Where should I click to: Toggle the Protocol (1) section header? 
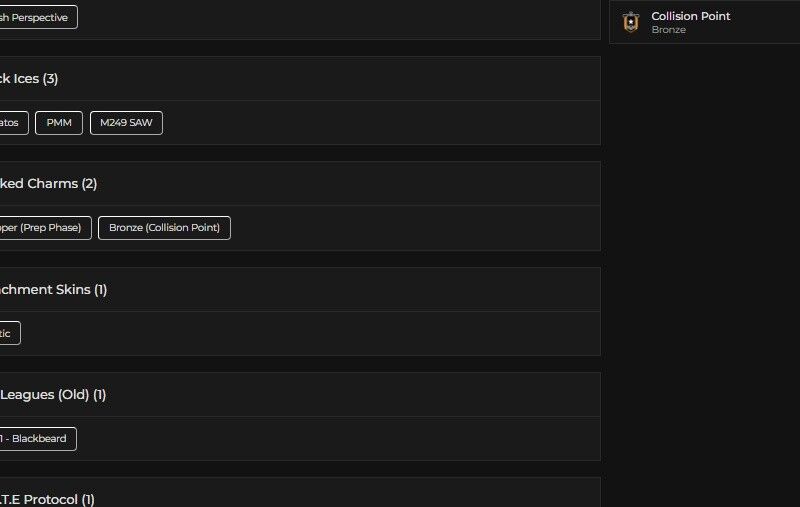point(48,499)
